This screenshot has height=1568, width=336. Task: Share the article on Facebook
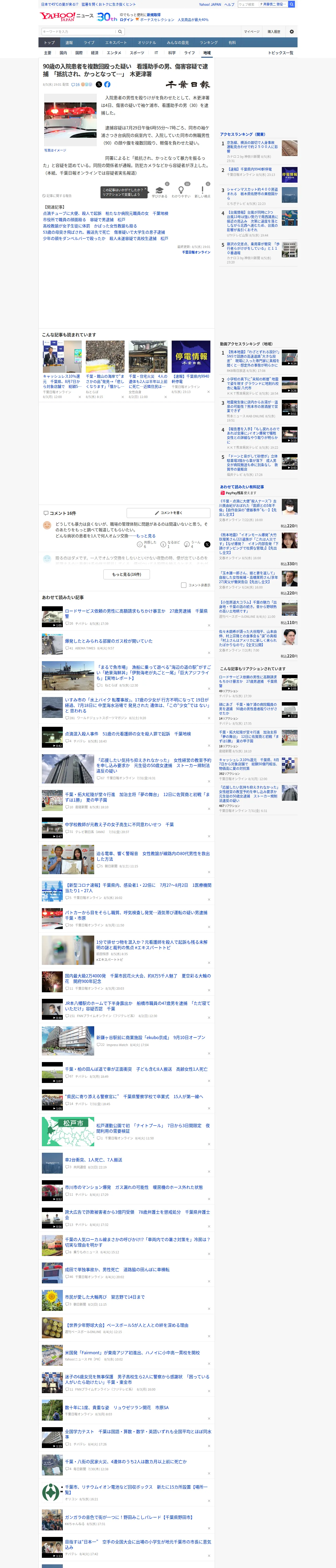[x=107, y=85]
